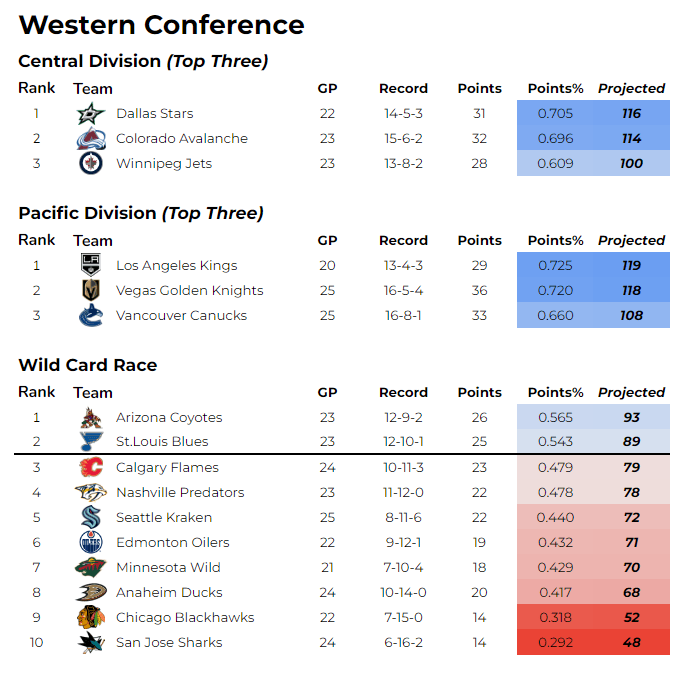Click the Vegas Golden Knights logo
Screen dimensions: 697x675
pos(91,291)
